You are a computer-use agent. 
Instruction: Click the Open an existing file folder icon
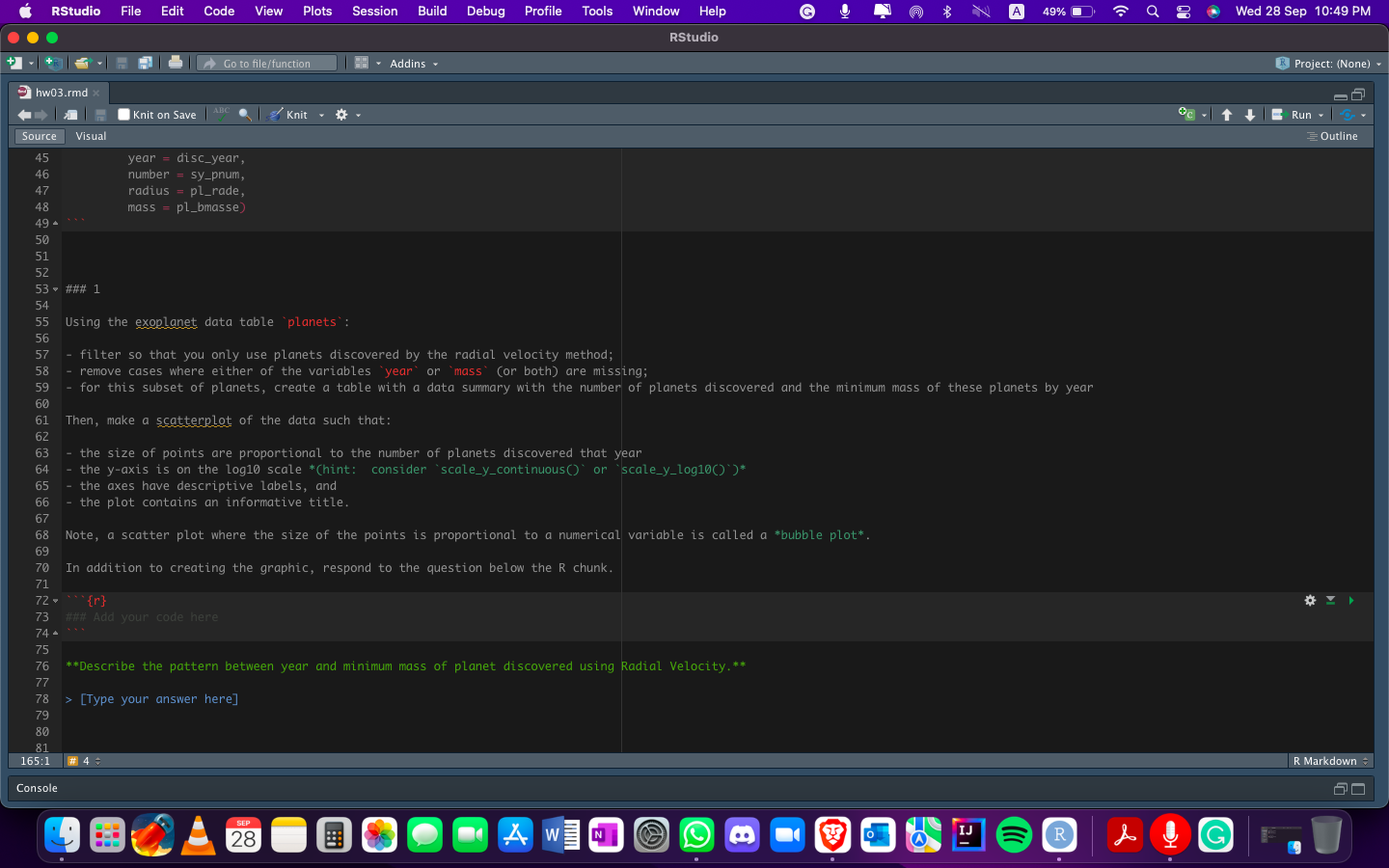pyautogui.click(x=83, y=63)
